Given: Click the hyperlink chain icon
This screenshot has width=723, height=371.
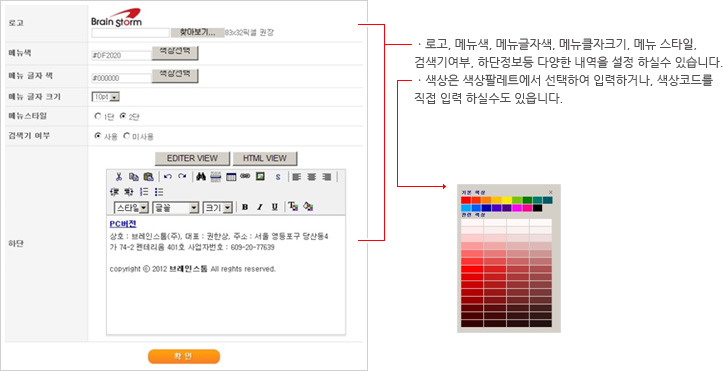Looking at the screenshot, I should tap(245, 177).
